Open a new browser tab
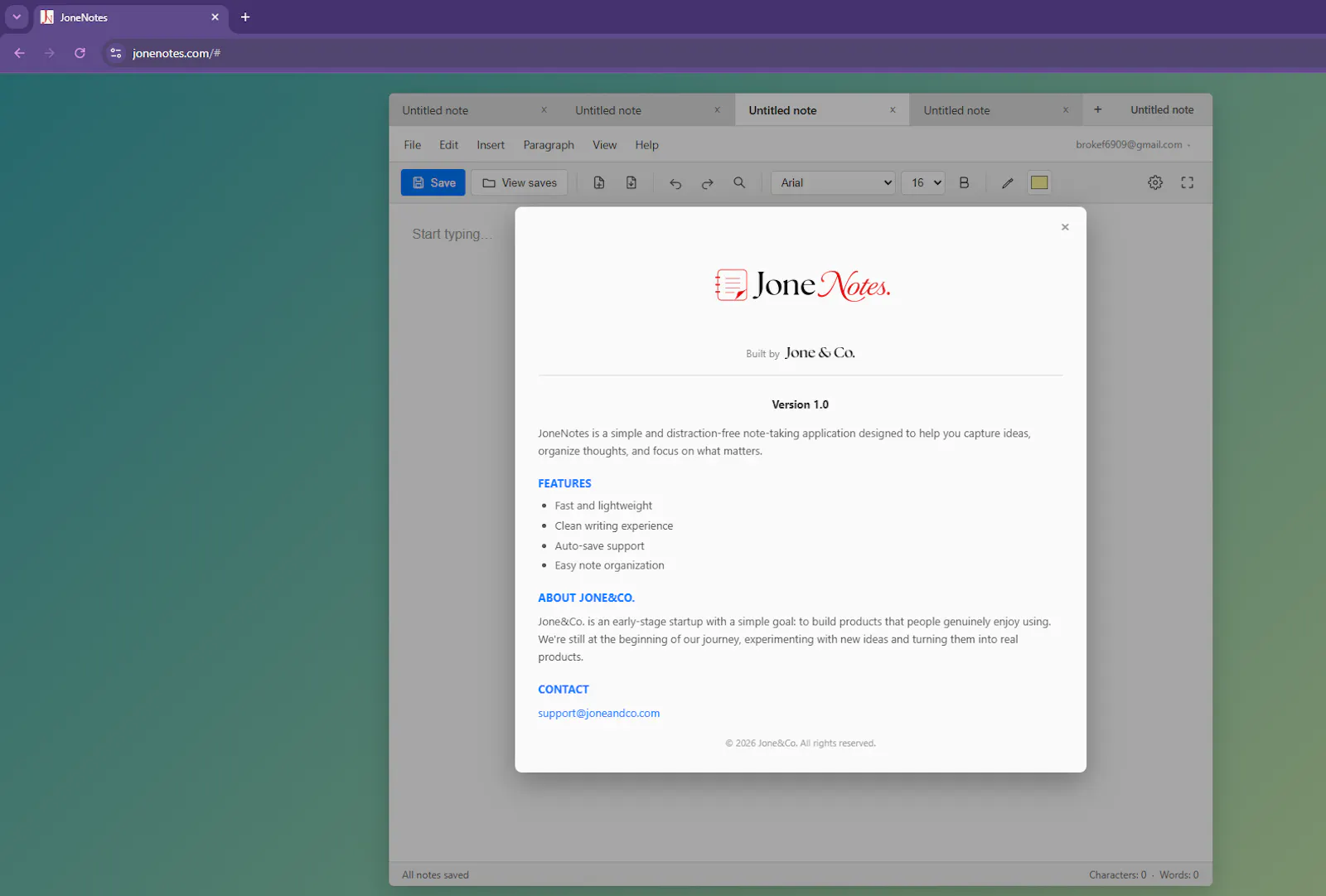The width and height of the screenshot is (1326, 896). 245,17
